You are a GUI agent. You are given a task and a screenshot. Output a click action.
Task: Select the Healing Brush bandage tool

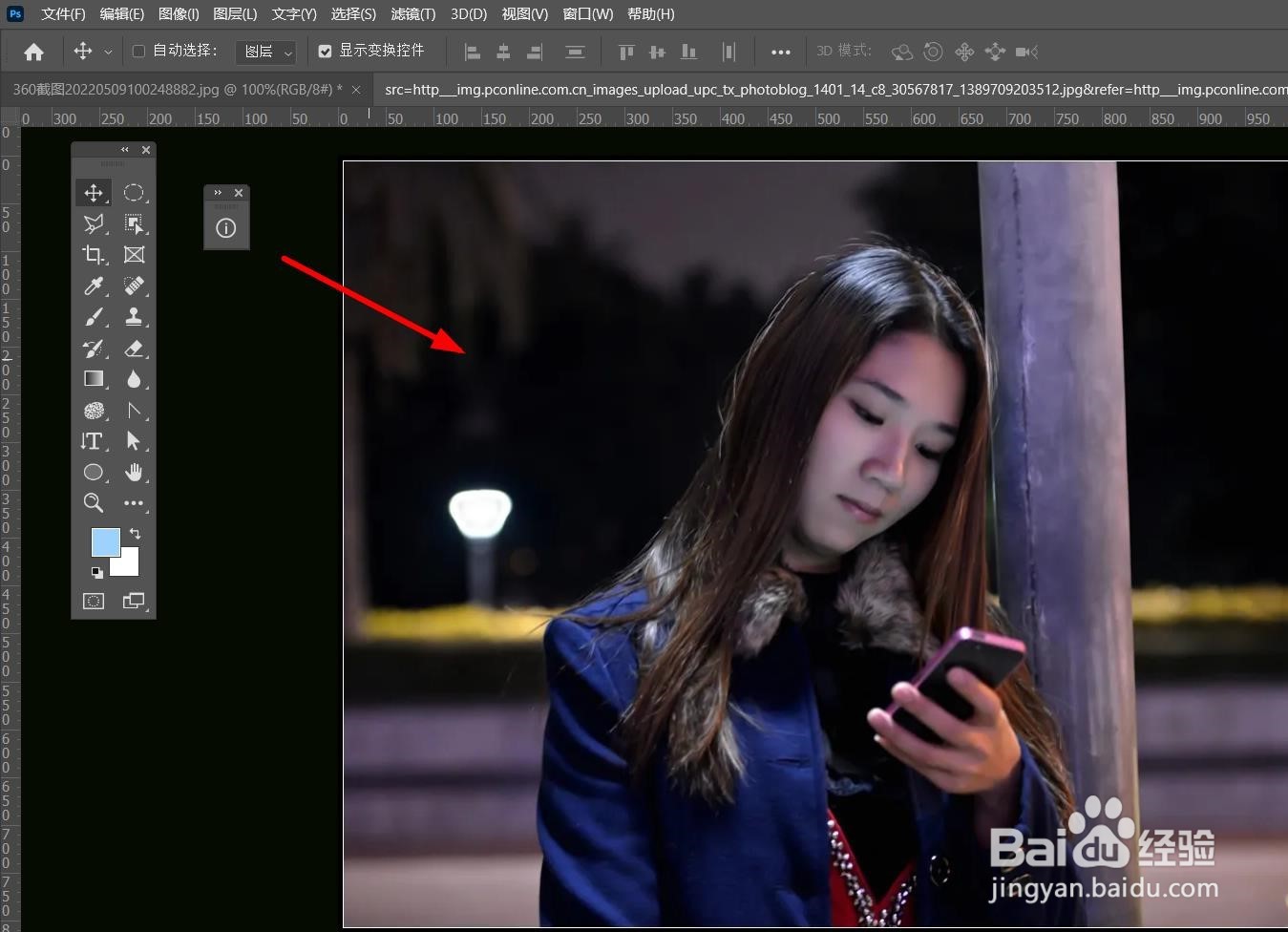[134, 286]
